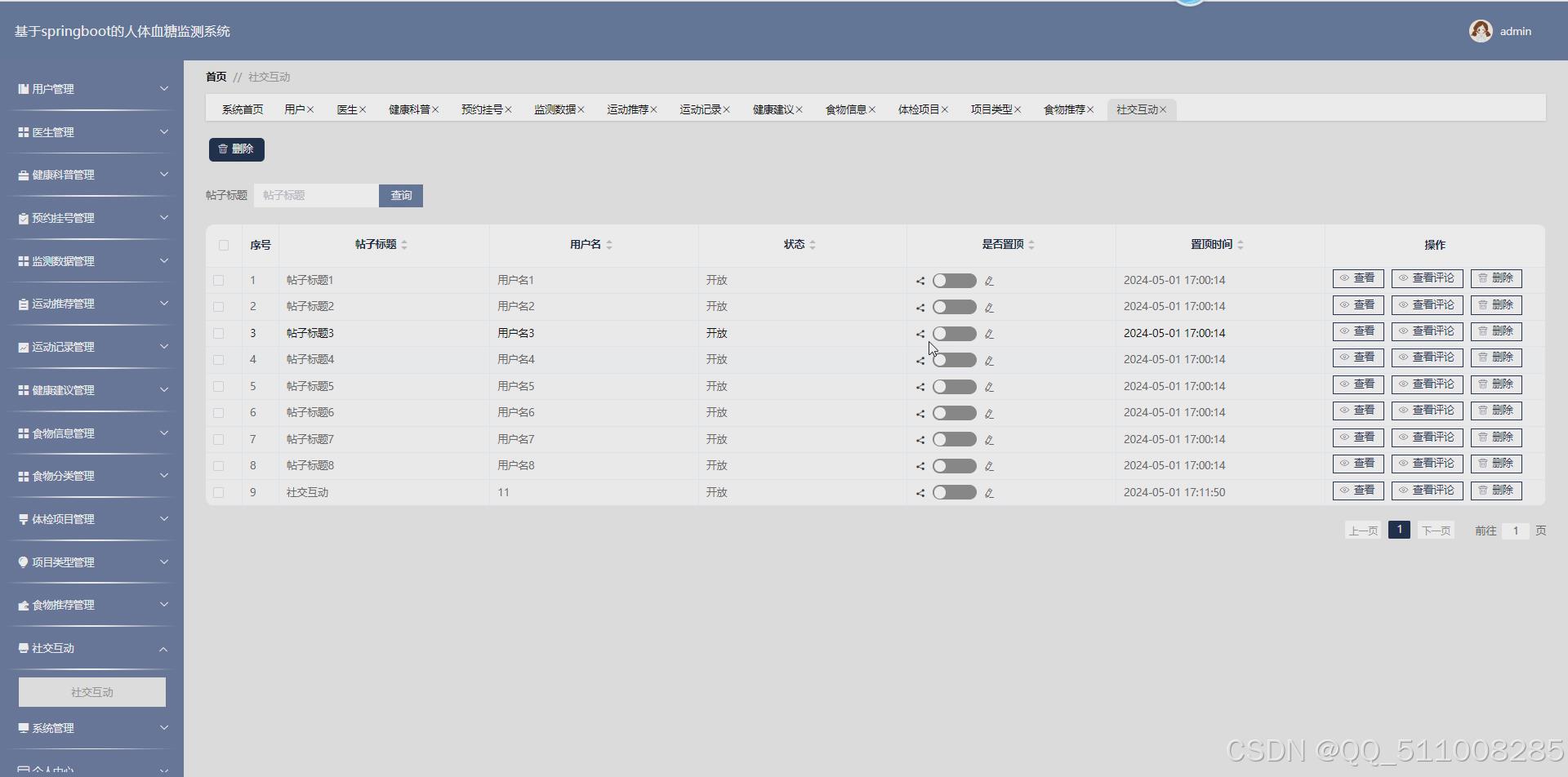The height and width of the screenshot is (777, 1568).
Task: Click the share icon in row 1
Action: (x=920, y=281)
